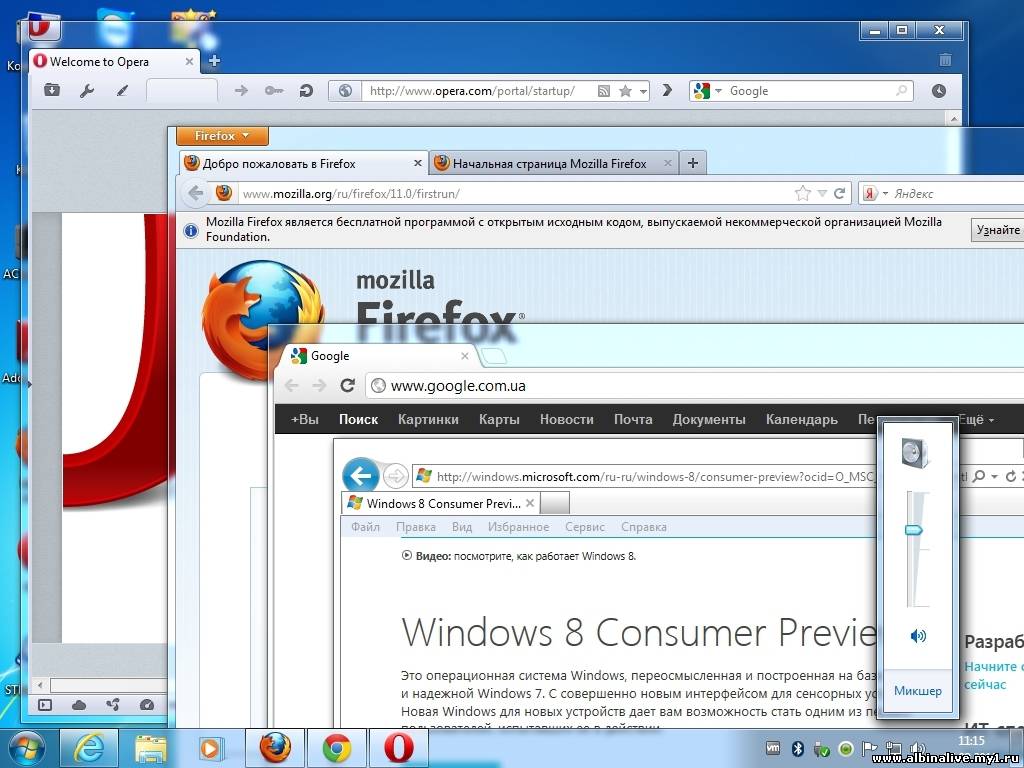The image size is (1024, 768).
Task: Select the Добро пожаловать в Firefox tab
Action: click(x=303, y=163)
